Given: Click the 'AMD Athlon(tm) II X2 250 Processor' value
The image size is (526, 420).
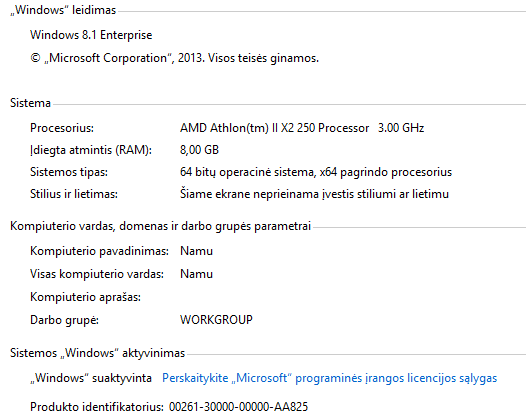Looking at the screenshot, I should [274, 128].
